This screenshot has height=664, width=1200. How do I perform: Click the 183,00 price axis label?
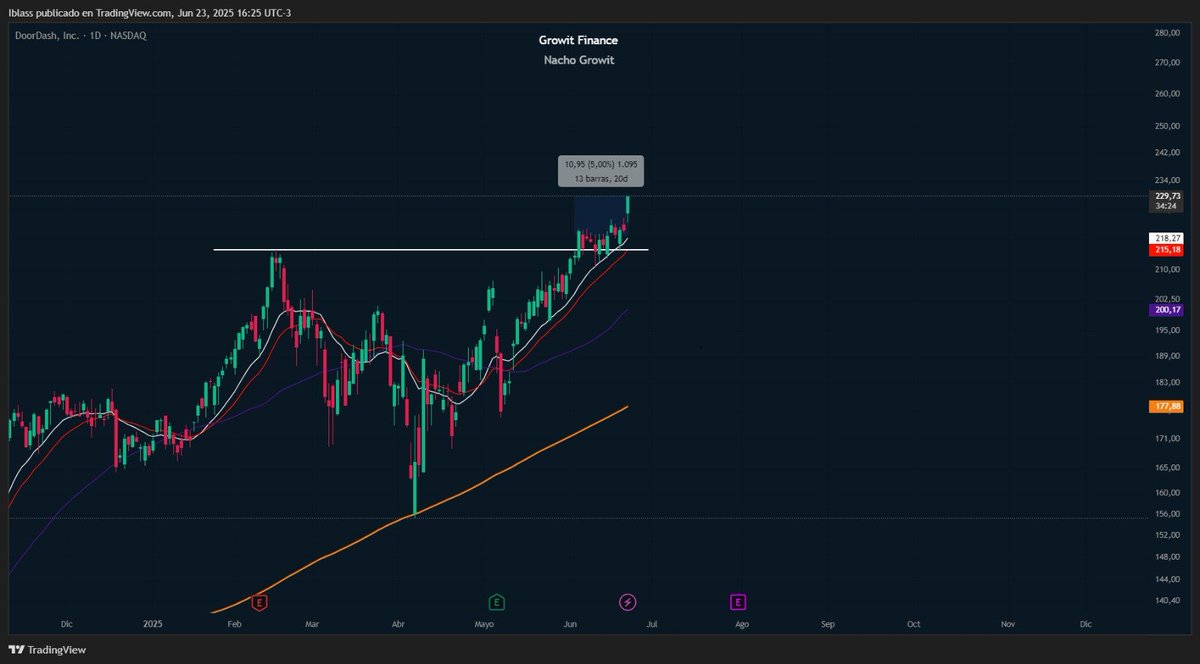(x=1168, y=383)
